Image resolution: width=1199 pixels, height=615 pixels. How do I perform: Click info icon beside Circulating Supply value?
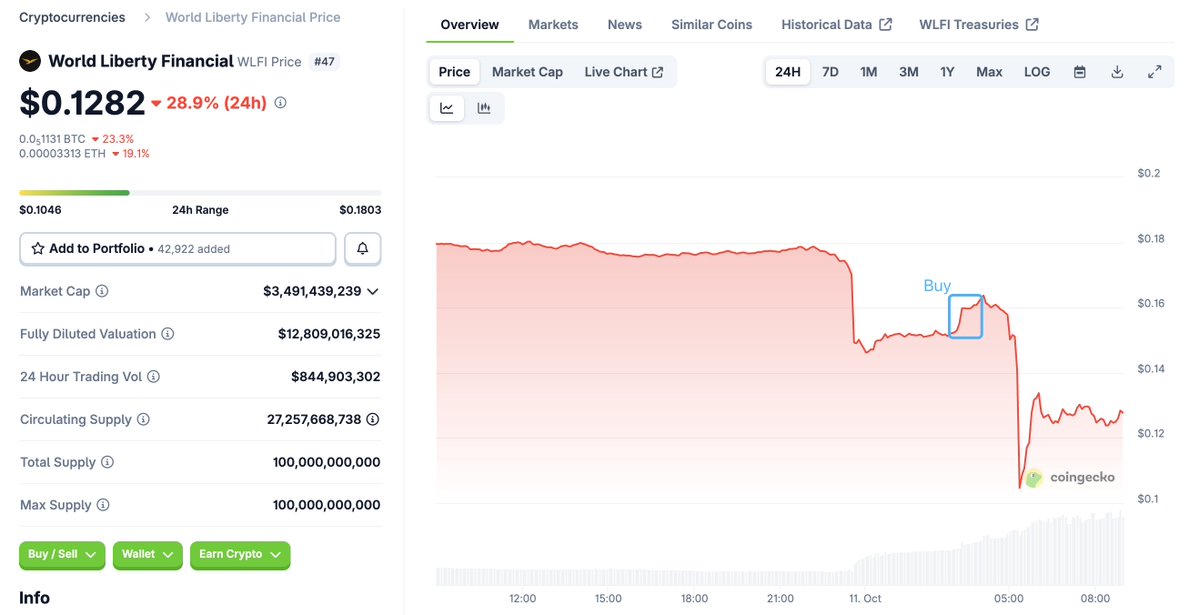372,419
